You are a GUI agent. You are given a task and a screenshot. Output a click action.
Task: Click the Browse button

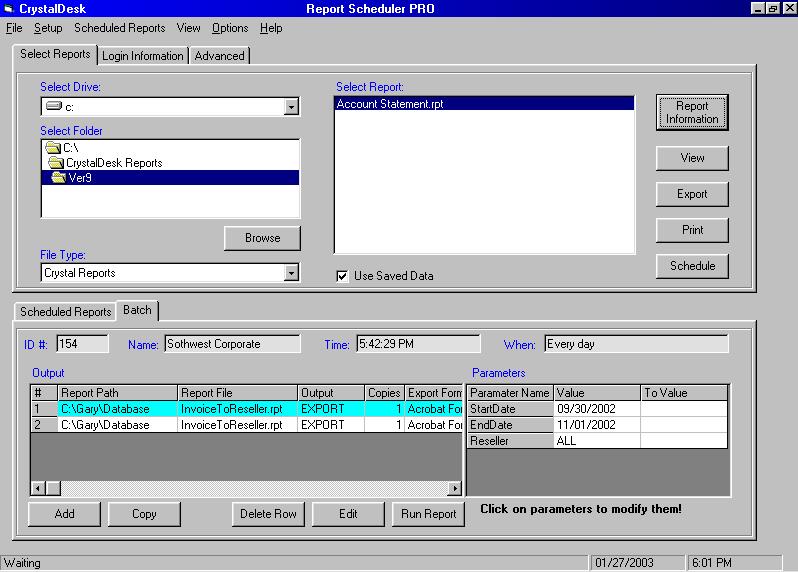(x=262, y=238)
